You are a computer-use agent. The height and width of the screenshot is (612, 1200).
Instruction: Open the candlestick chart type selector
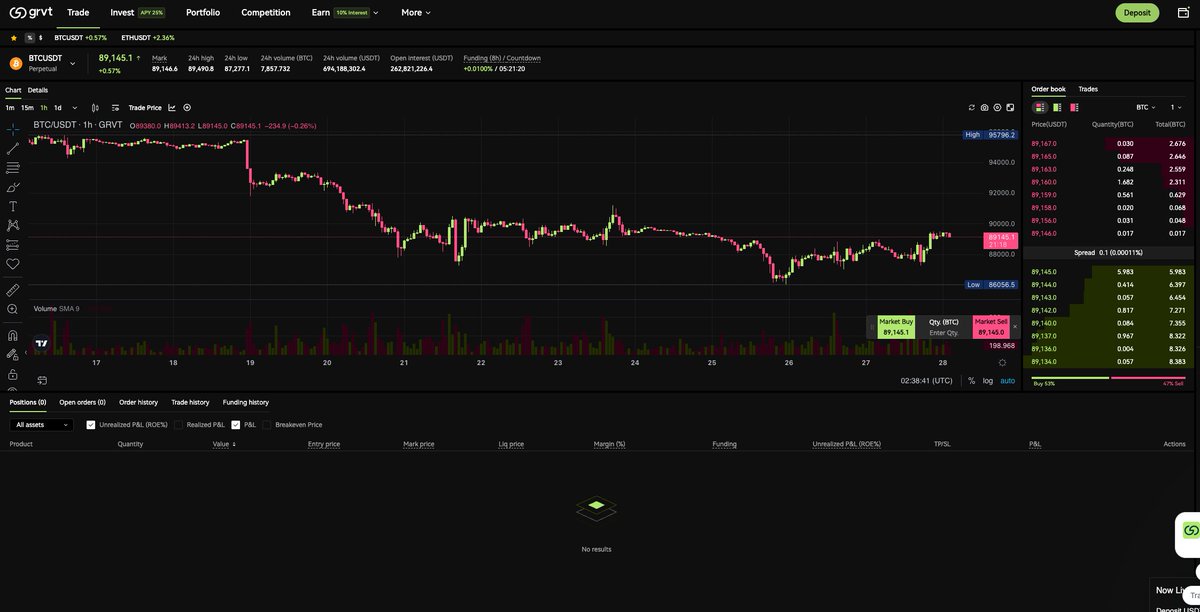[95, 107]
